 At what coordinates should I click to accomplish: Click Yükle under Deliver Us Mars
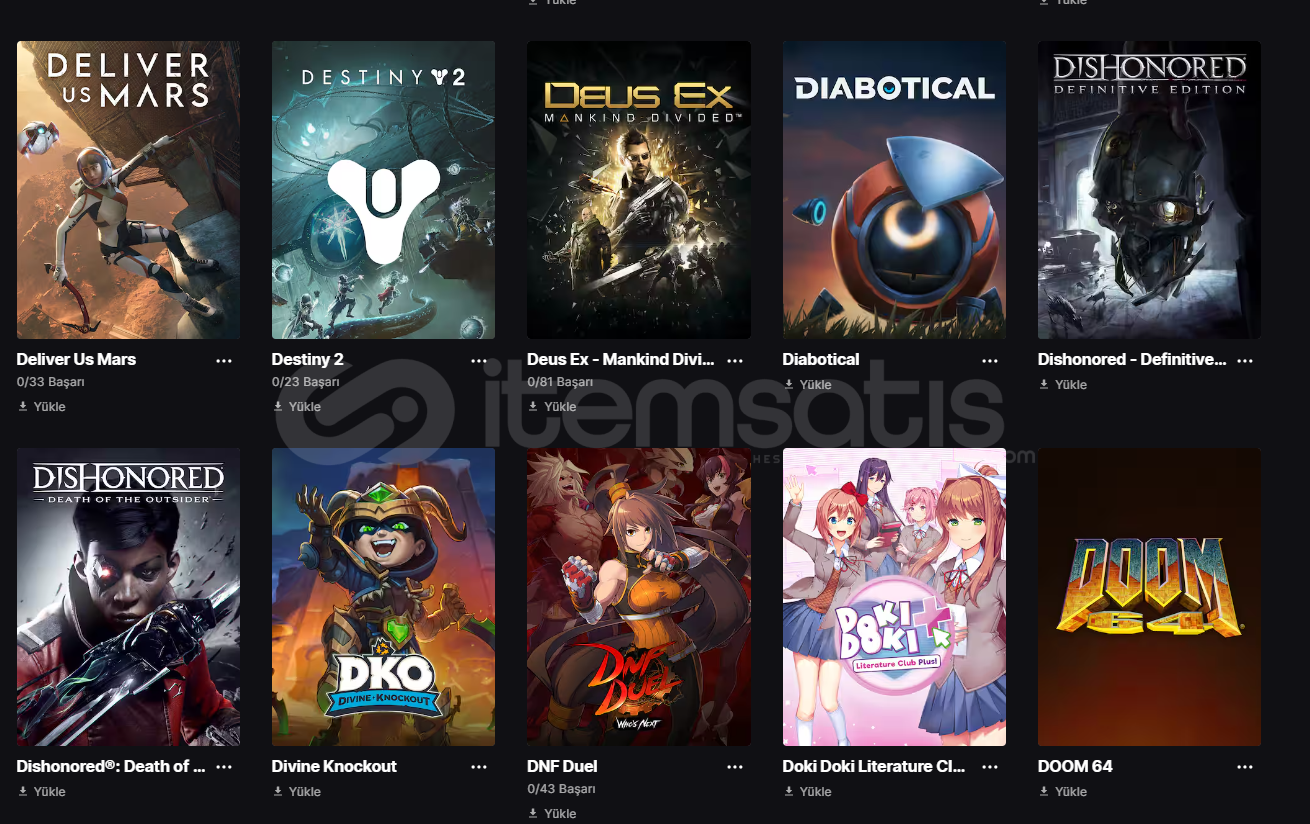[x=42, y=407]
